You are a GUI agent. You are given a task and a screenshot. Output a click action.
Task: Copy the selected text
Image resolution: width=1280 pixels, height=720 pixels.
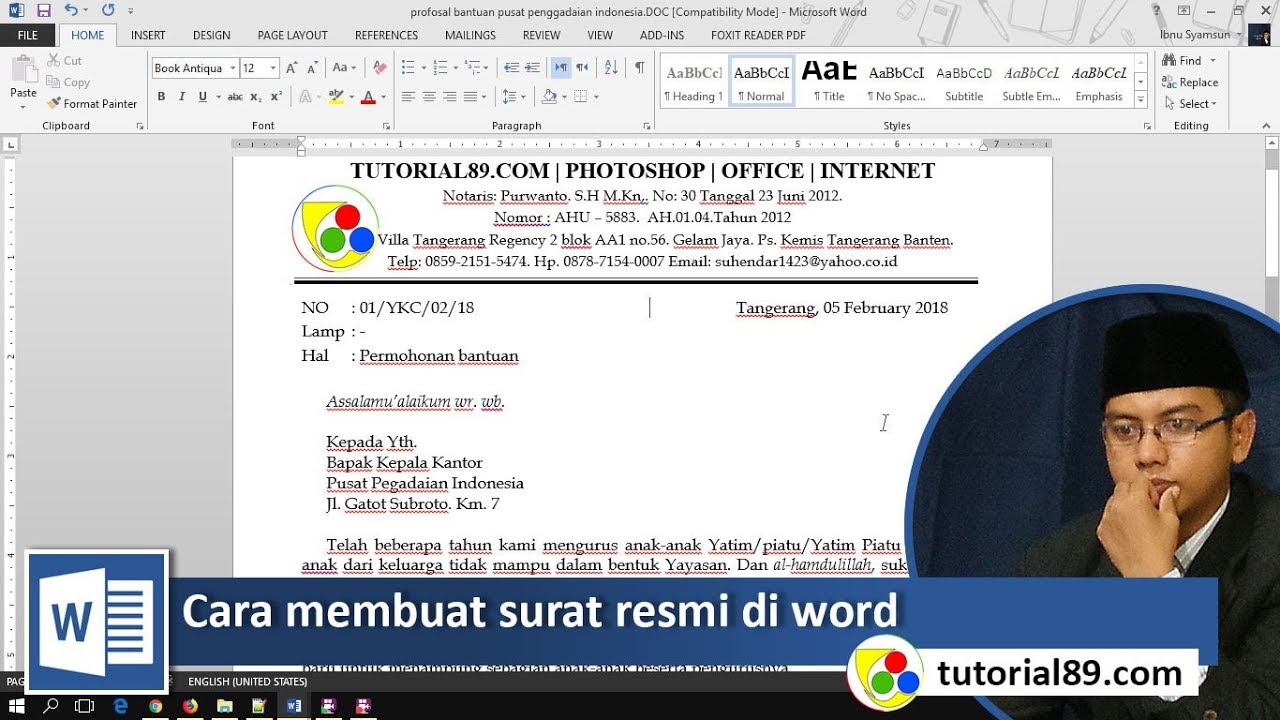click(x=68, y=82)
